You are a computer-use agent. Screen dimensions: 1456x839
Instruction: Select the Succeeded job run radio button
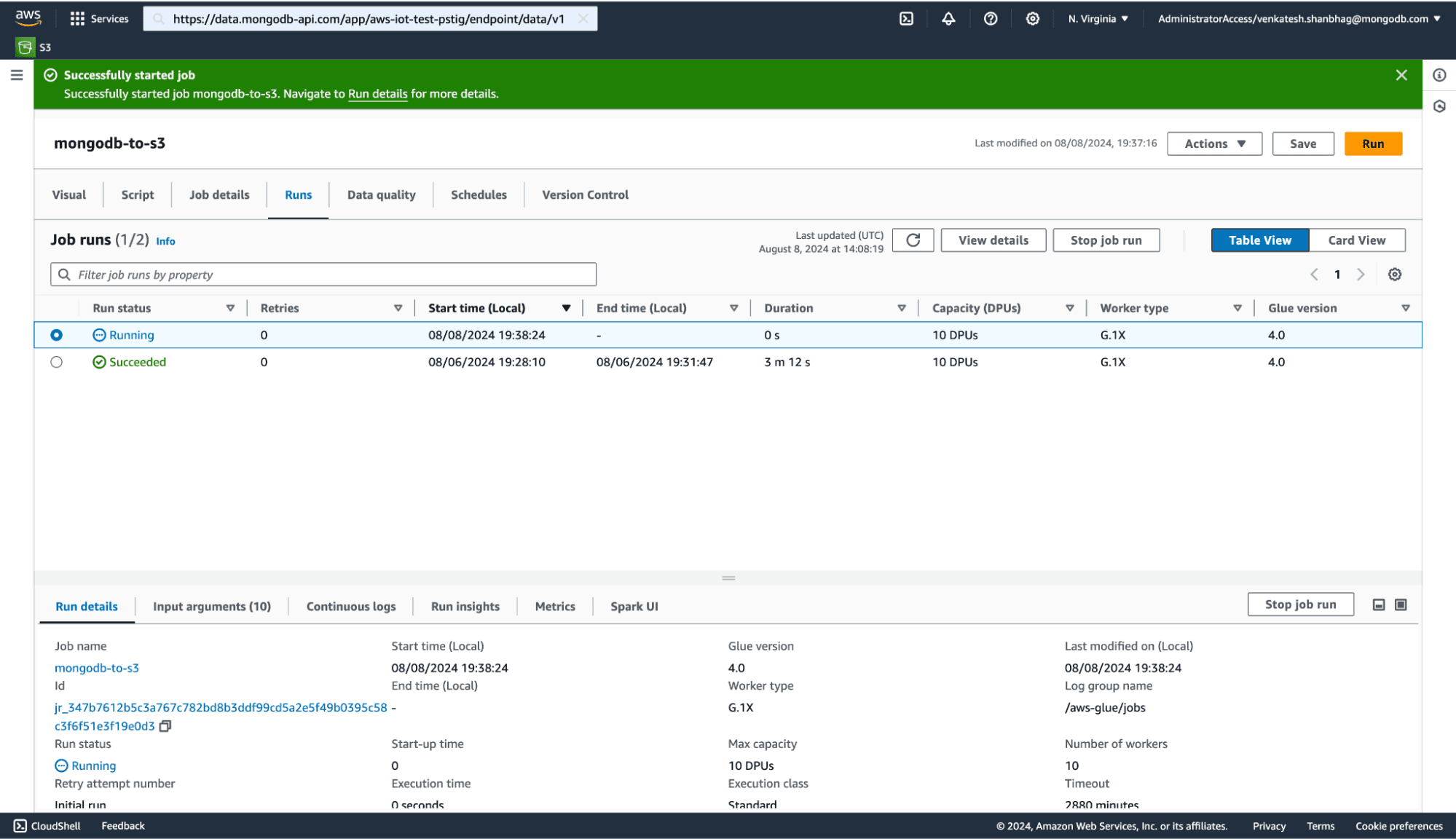[x=57, y=362]
